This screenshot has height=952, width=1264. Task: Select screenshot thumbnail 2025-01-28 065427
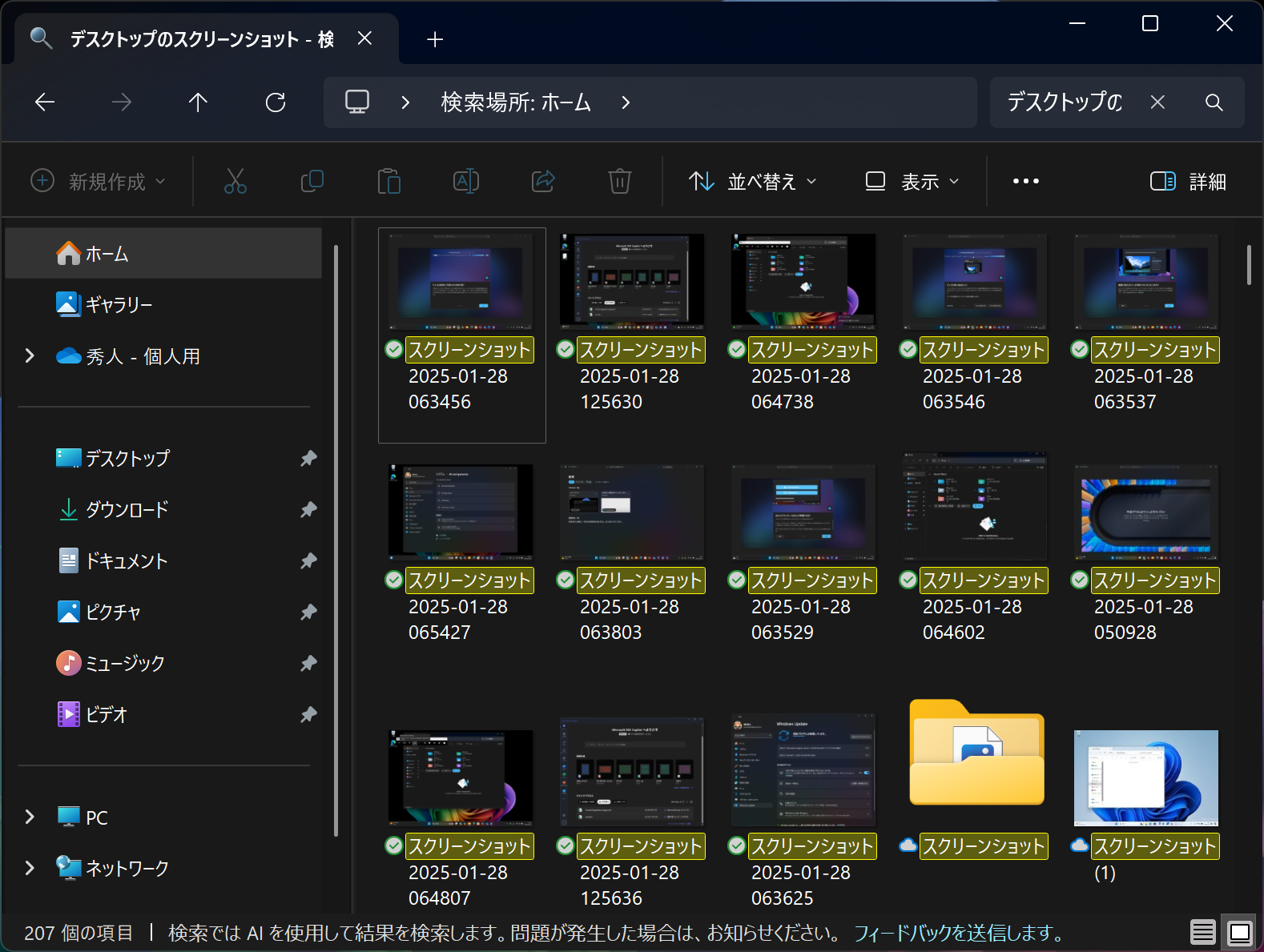tap(461, 512)
